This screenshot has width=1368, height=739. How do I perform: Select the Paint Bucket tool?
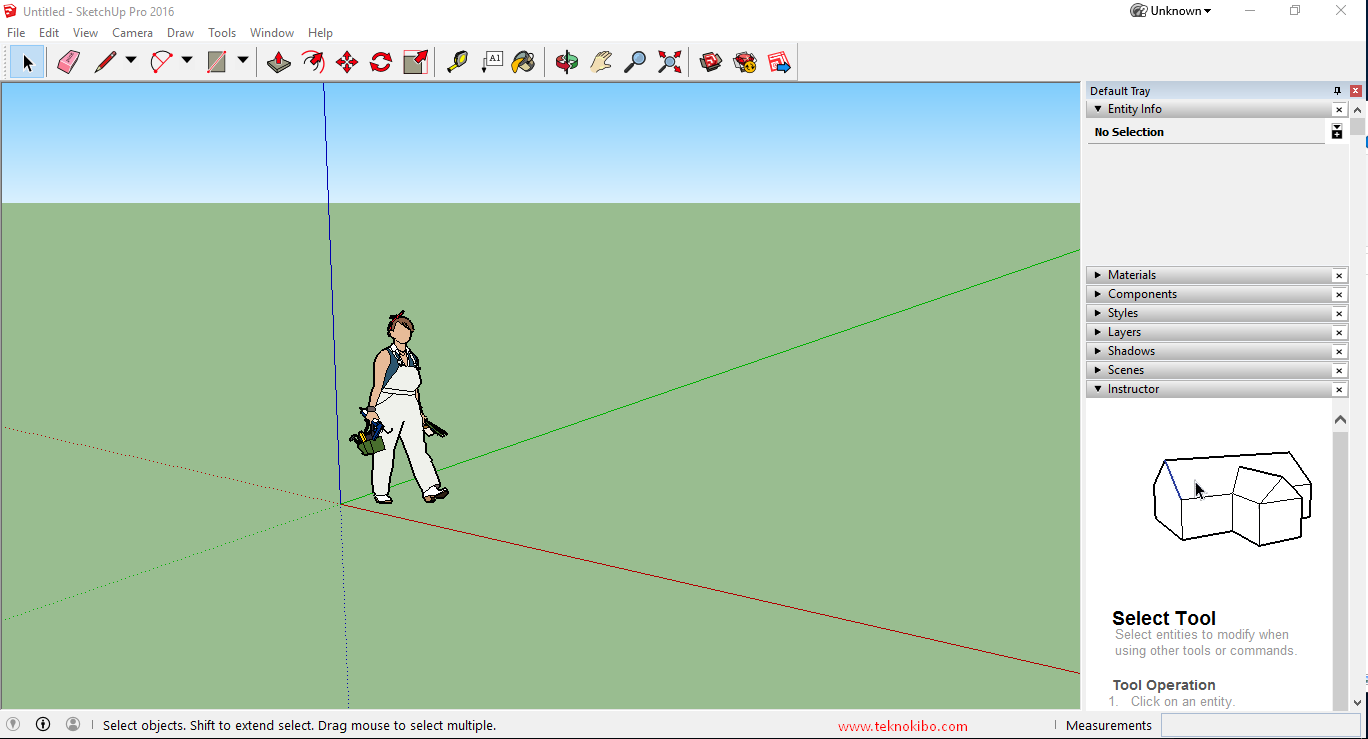tap(523, 62)
